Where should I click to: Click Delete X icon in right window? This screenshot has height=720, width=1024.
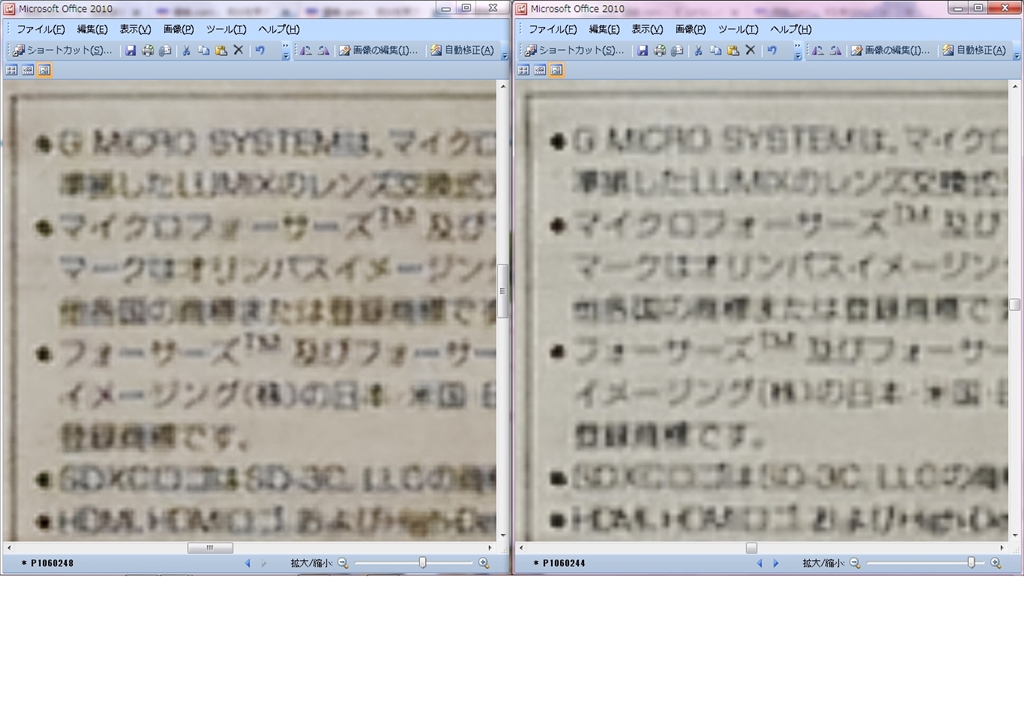(750, 50)
